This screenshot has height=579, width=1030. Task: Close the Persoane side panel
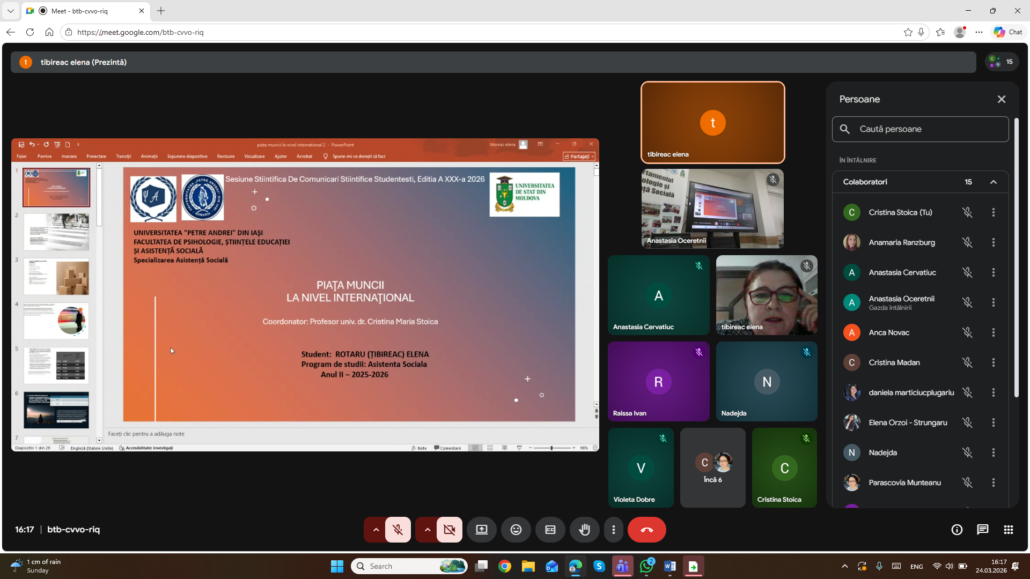click(x=1001, y=99)
